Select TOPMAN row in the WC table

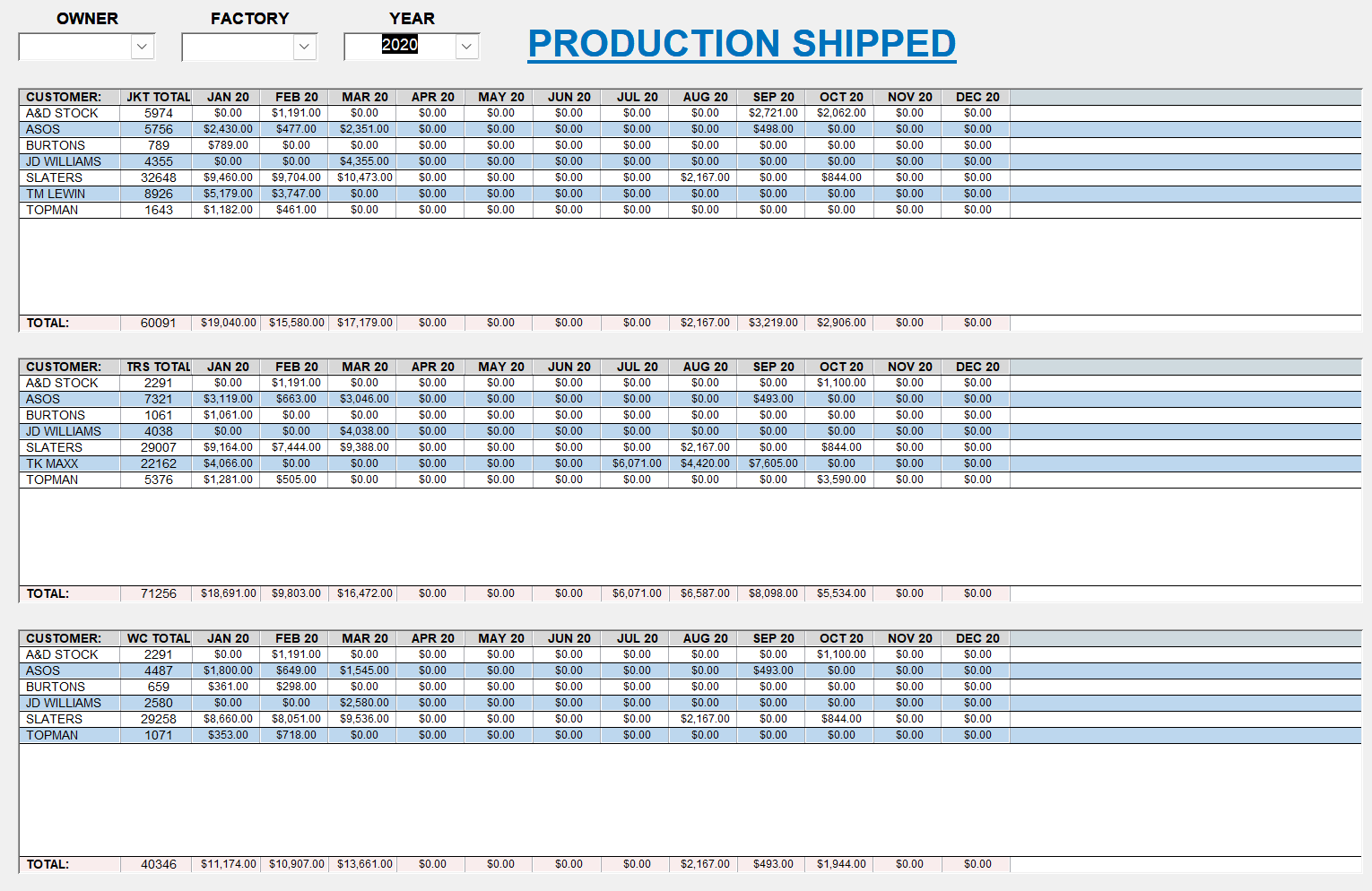[52, 735]
